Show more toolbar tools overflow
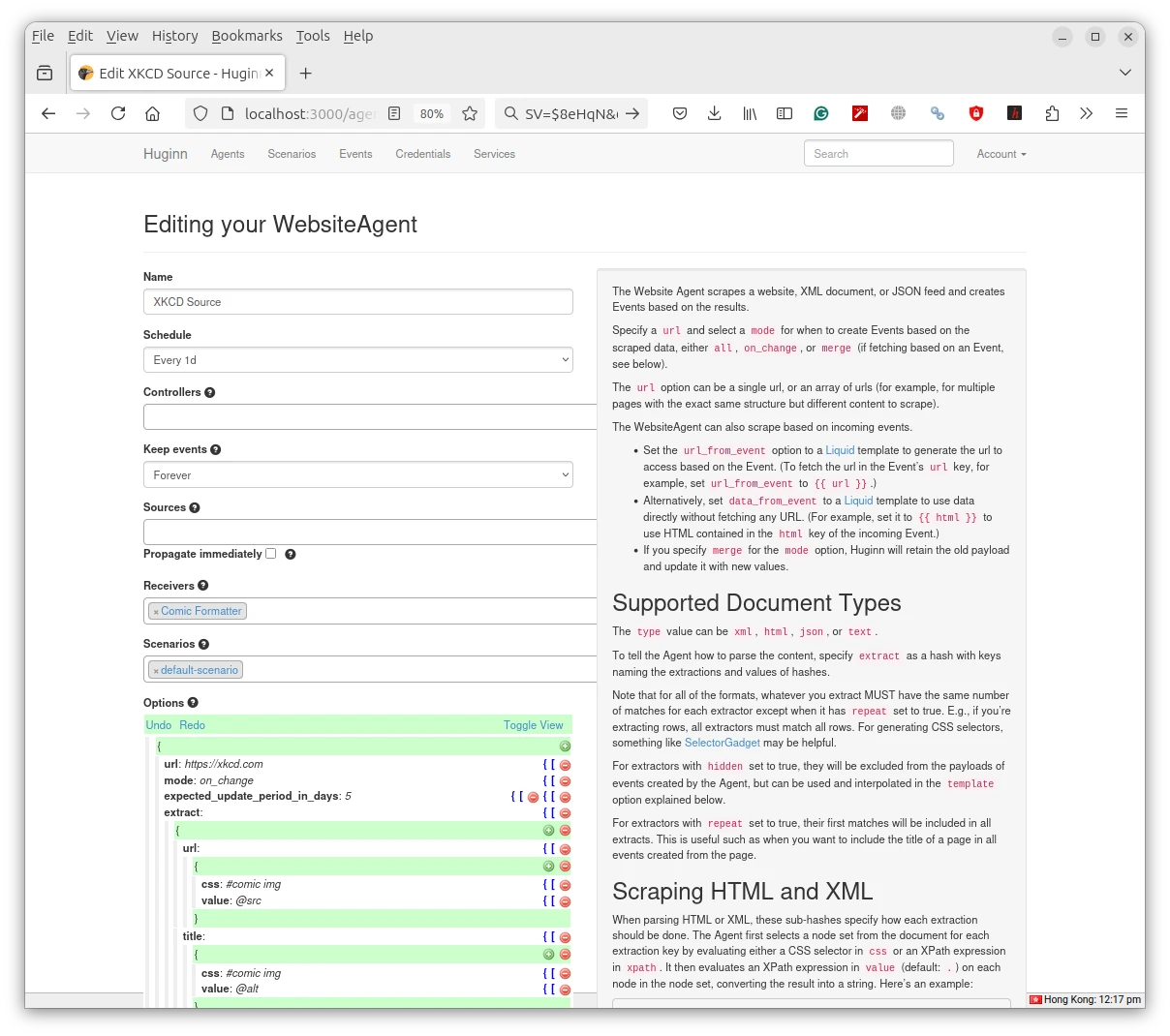The image size is (1170, 1036). pyautogui.click(x=1087, y=113)
